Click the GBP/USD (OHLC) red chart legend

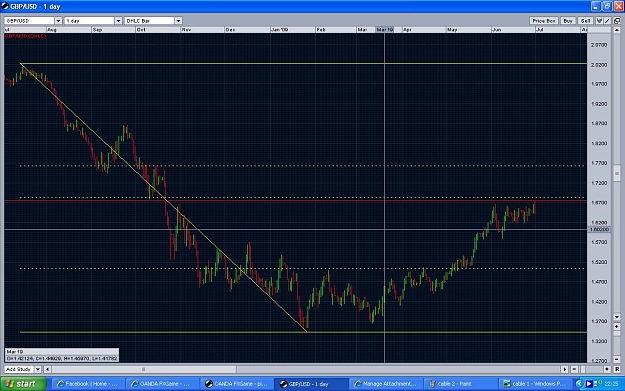(x=26, y=36)
